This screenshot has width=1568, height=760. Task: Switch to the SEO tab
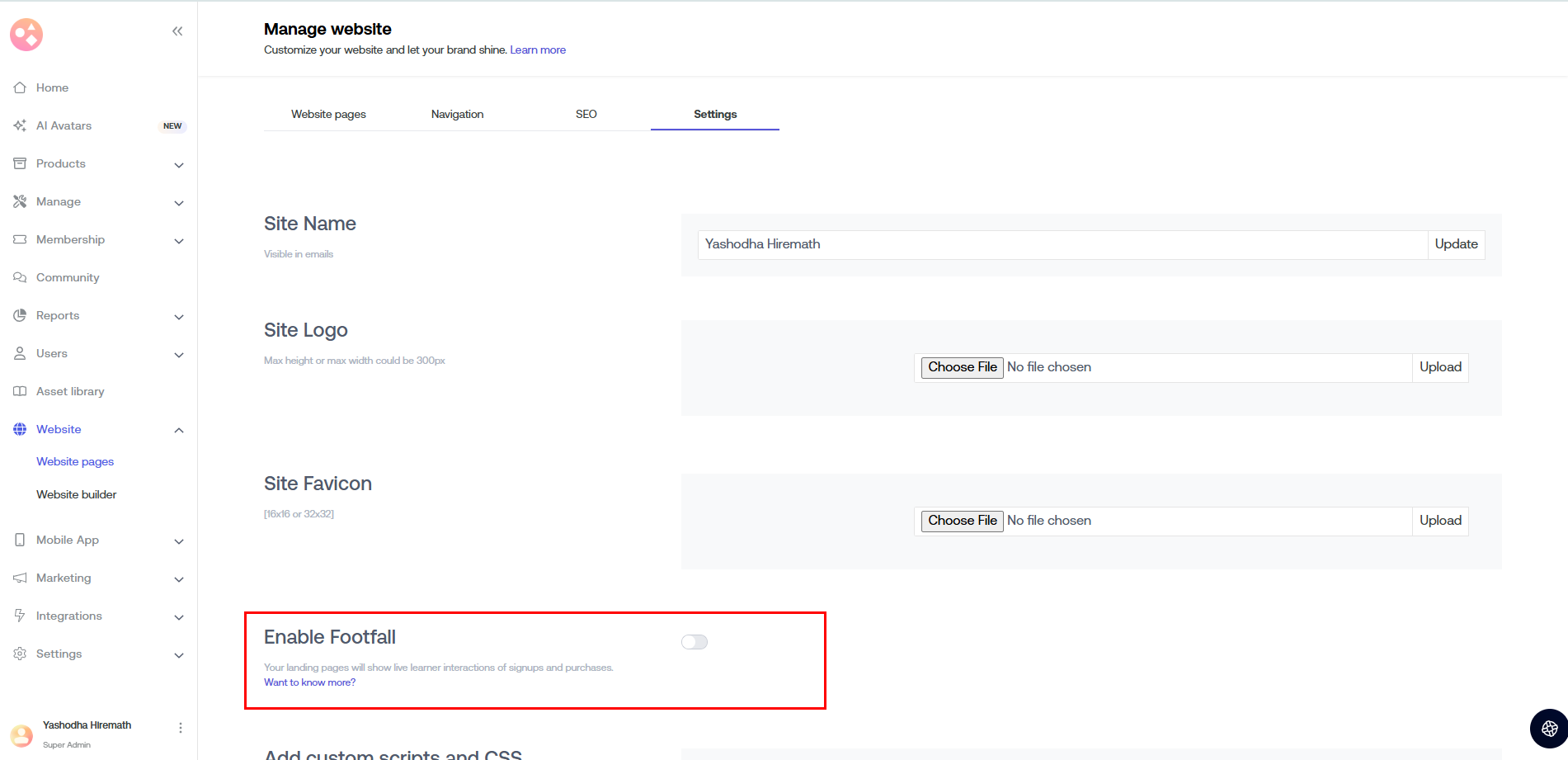(x=586, y=114)
